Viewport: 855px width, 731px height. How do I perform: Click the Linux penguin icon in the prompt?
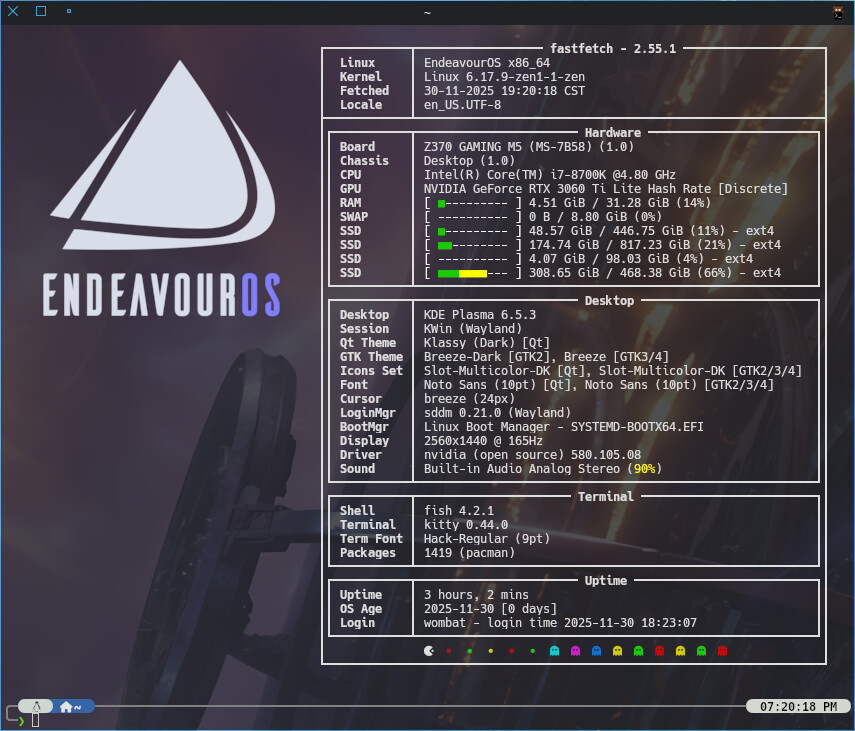click(36, 706)
